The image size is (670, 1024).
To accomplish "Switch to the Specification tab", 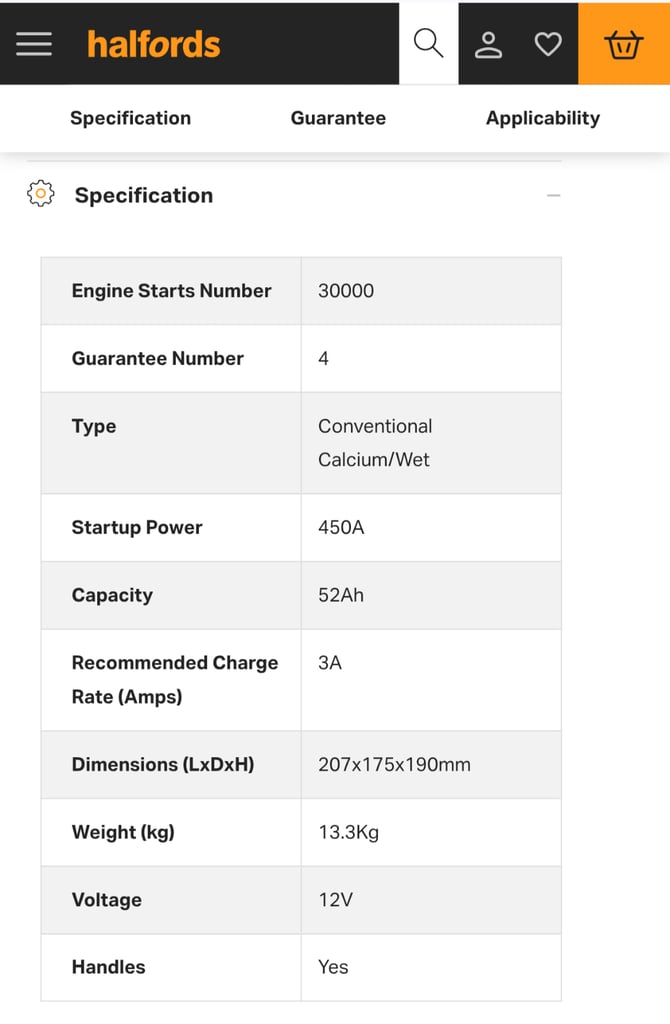I will tap(130, 118).
